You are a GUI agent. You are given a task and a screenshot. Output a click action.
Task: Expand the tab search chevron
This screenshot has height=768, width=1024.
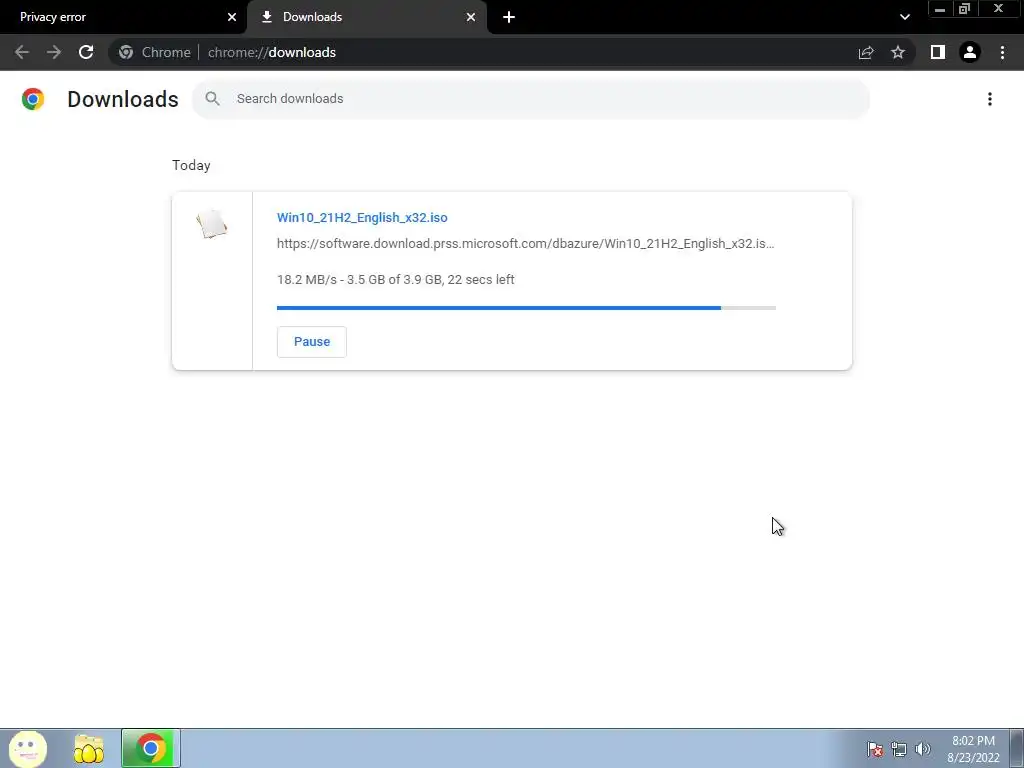904,17
